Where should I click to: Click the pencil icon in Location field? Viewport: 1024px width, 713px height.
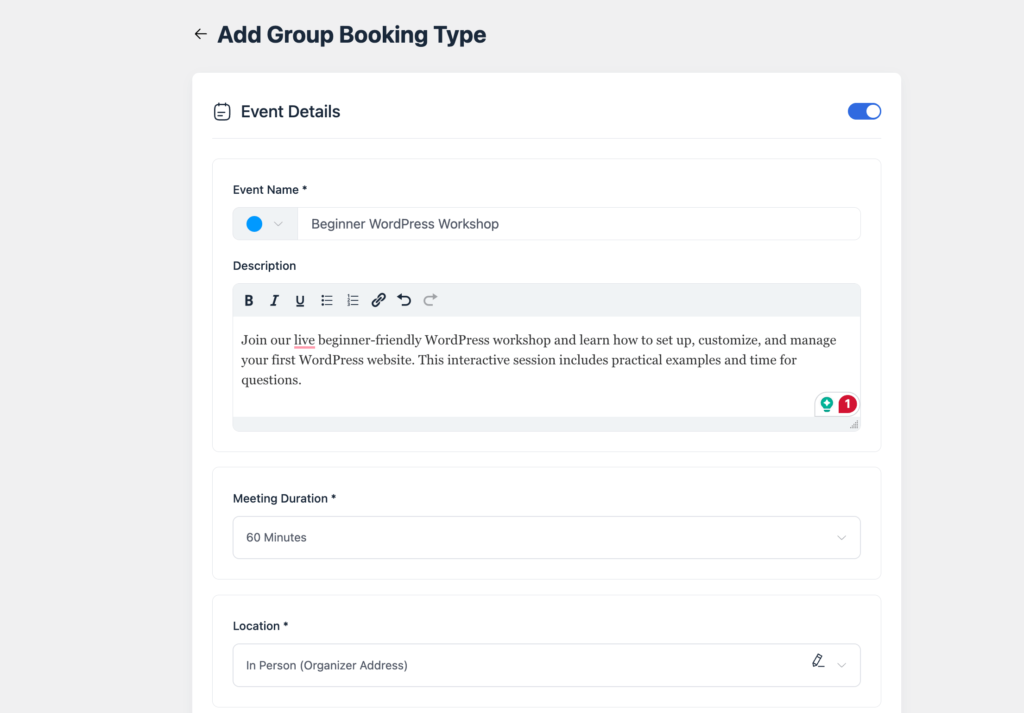[x=818, y=661]
